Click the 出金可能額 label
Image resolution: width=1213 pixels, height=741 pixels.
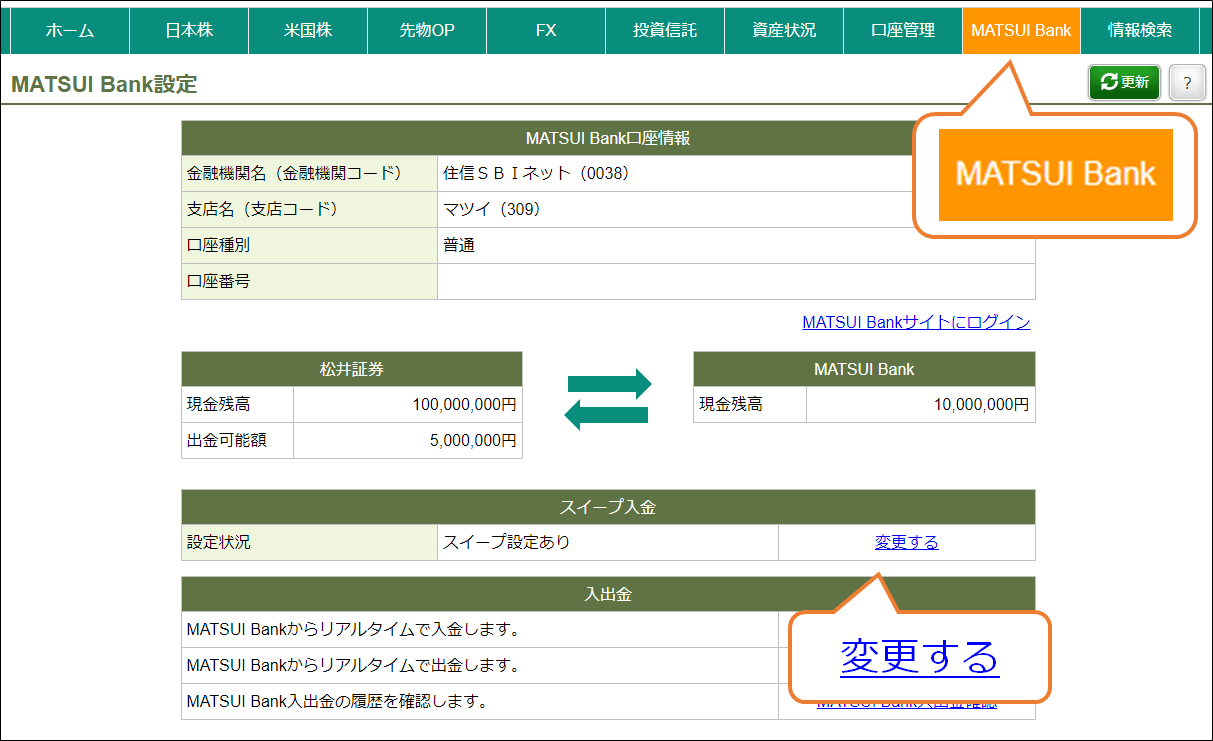227,440
